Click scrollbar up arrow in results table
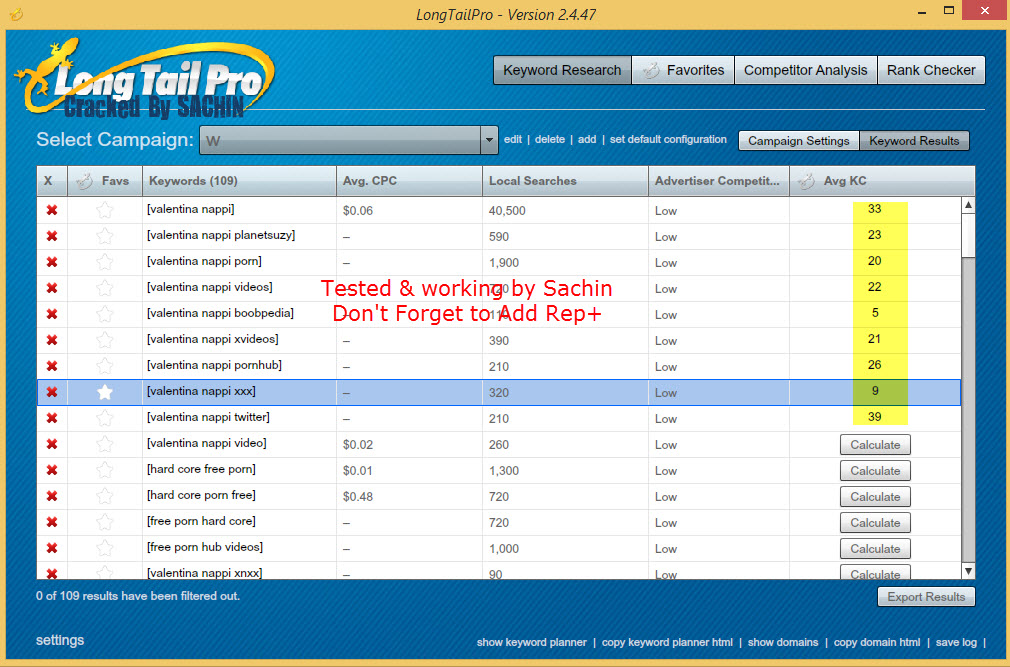Viewport: 1010px width, 667px height. pos(968,205)
